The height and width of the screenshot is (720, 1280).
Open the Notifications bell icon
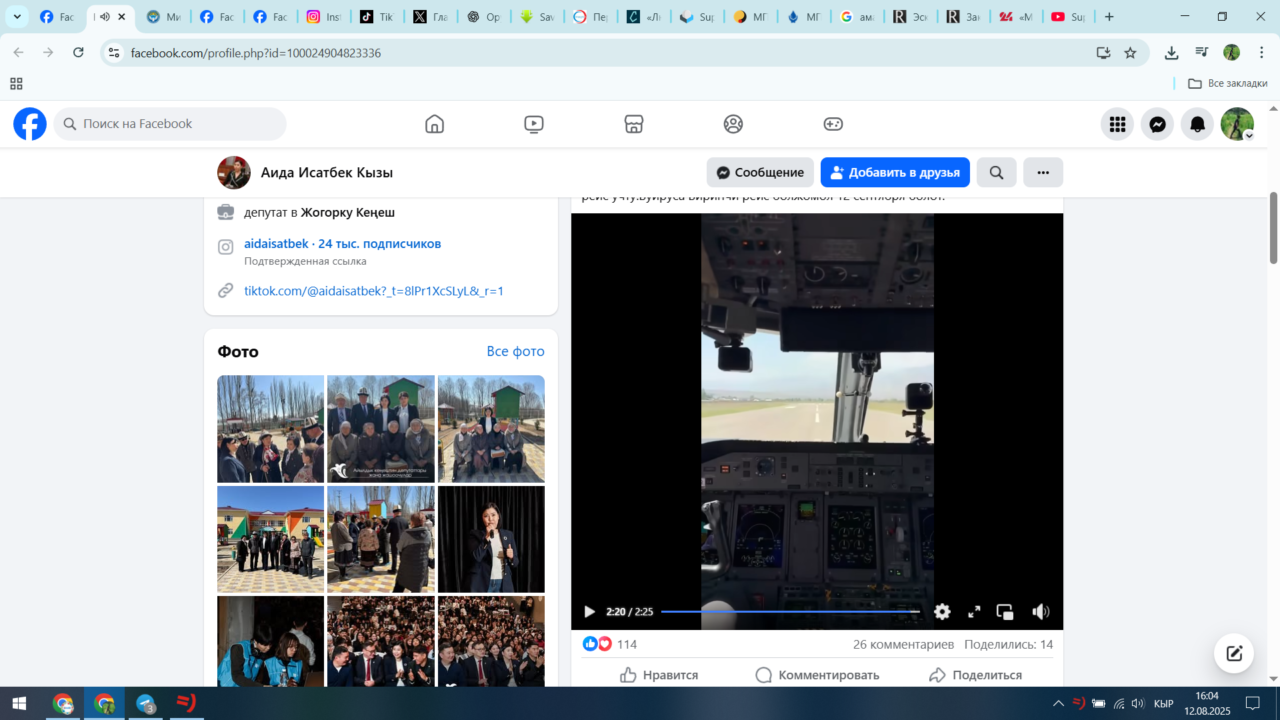1197,124
